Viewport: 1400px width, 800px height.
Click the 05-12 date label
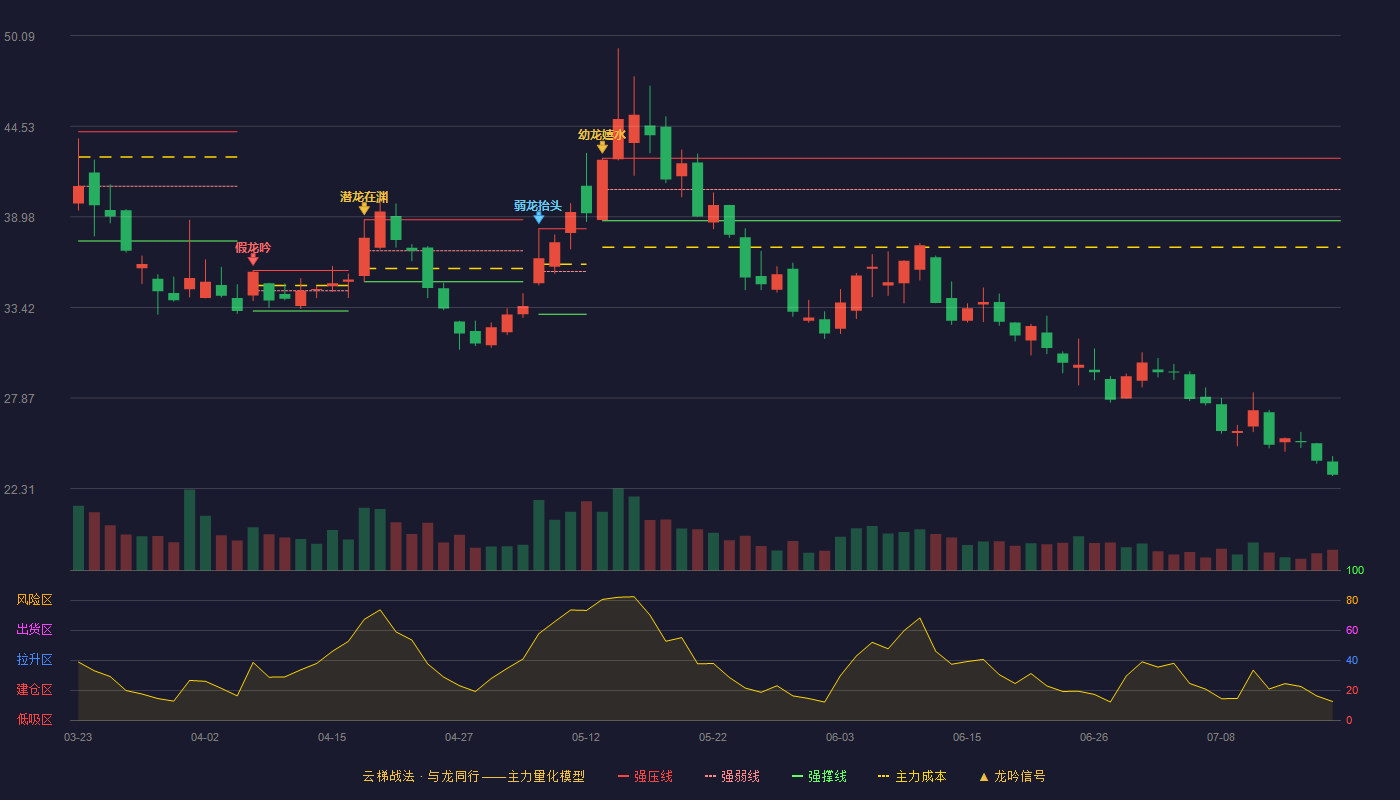[x=586, y=737]
